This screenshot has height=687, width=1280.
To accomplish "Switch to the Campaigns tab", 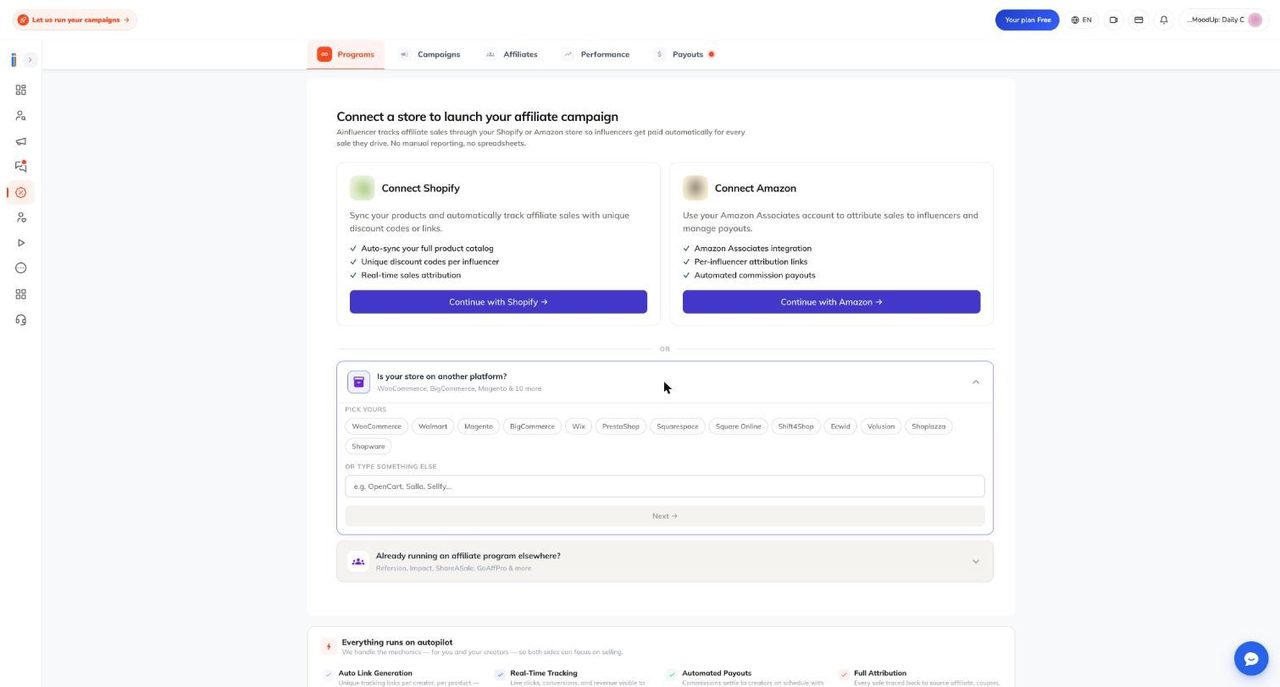I will click(x=430, y=54).
